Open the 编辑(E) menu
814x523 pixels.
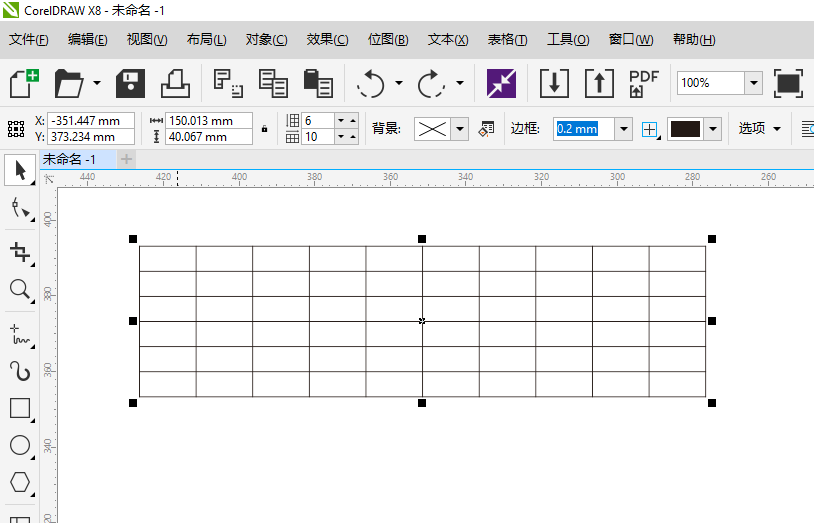tap(87, 39)
